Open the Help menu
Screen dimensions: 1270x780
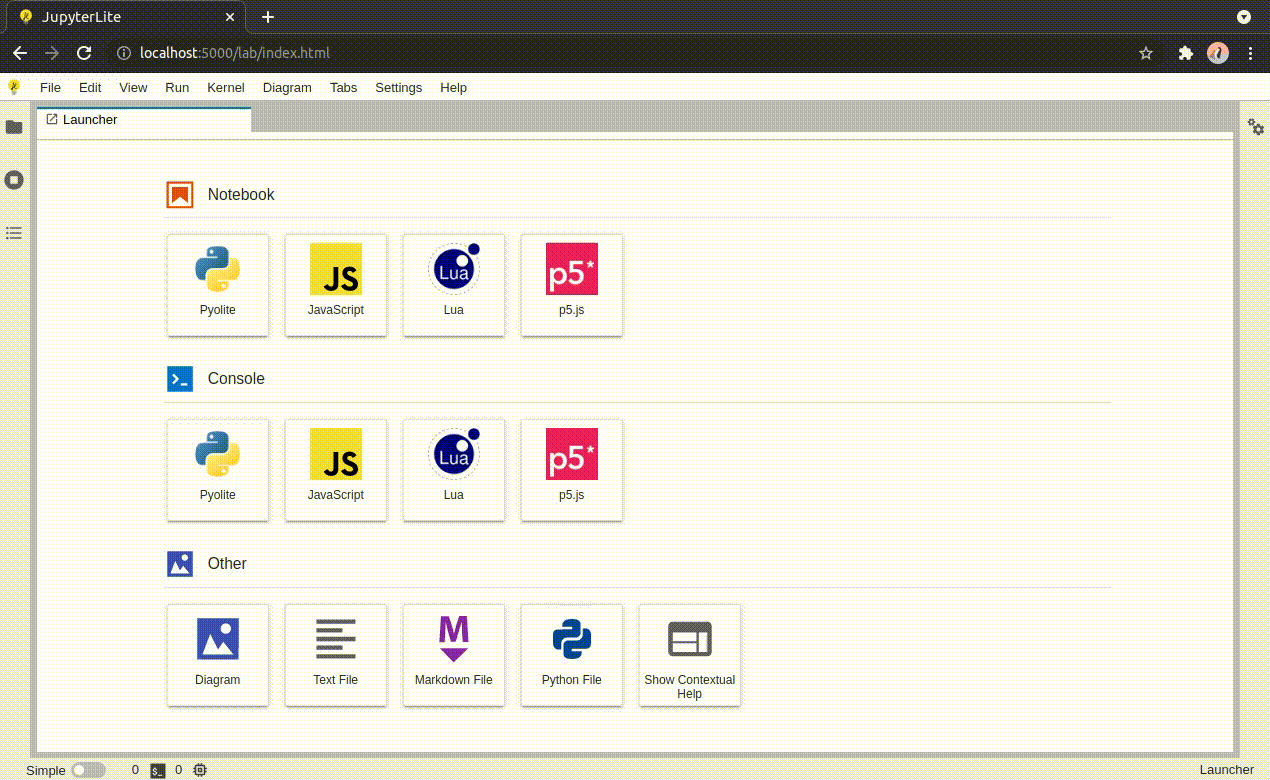point(453,88)
